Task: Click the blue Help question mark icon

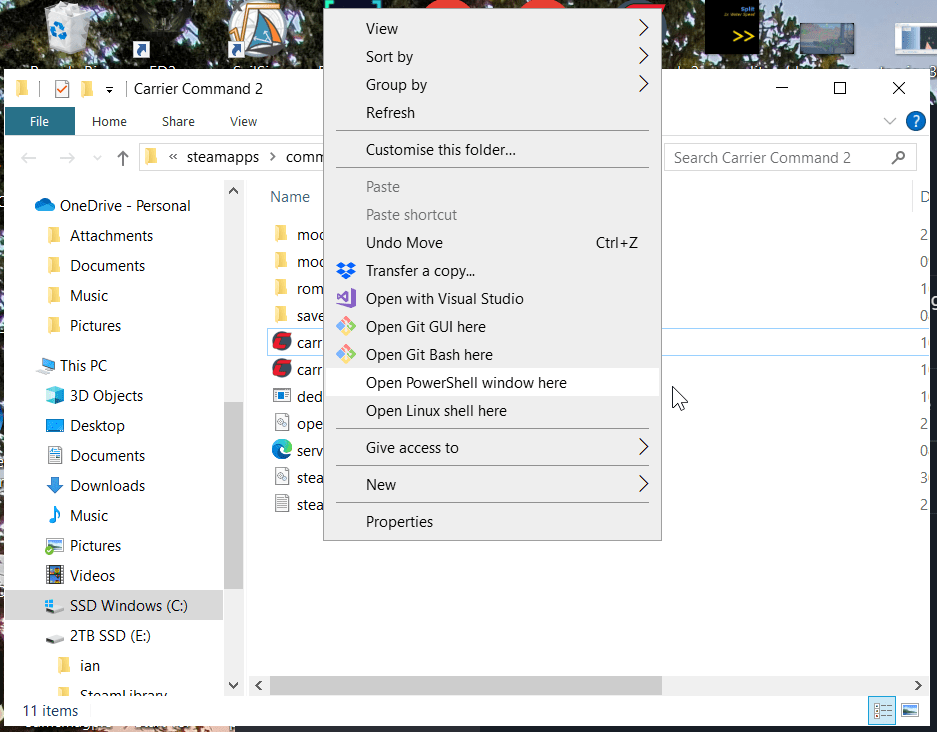Action: point(915,122)
